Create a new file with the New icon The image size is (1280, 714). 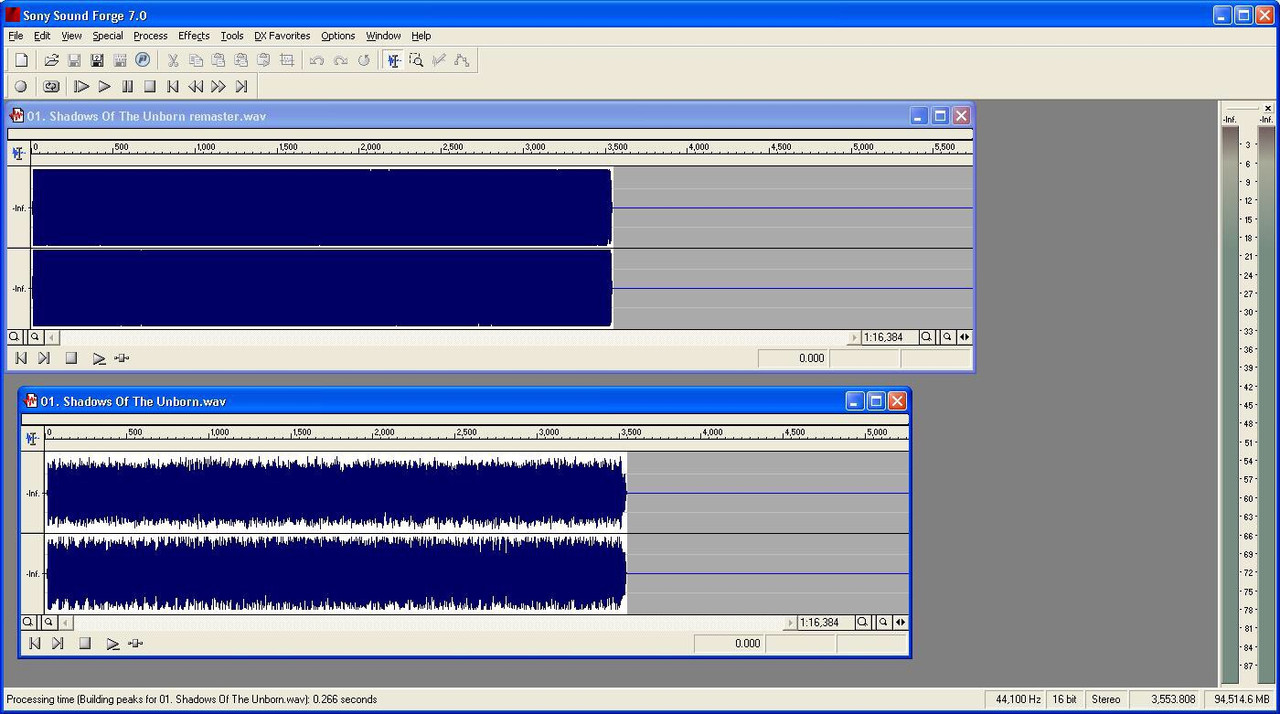(21, 60)
